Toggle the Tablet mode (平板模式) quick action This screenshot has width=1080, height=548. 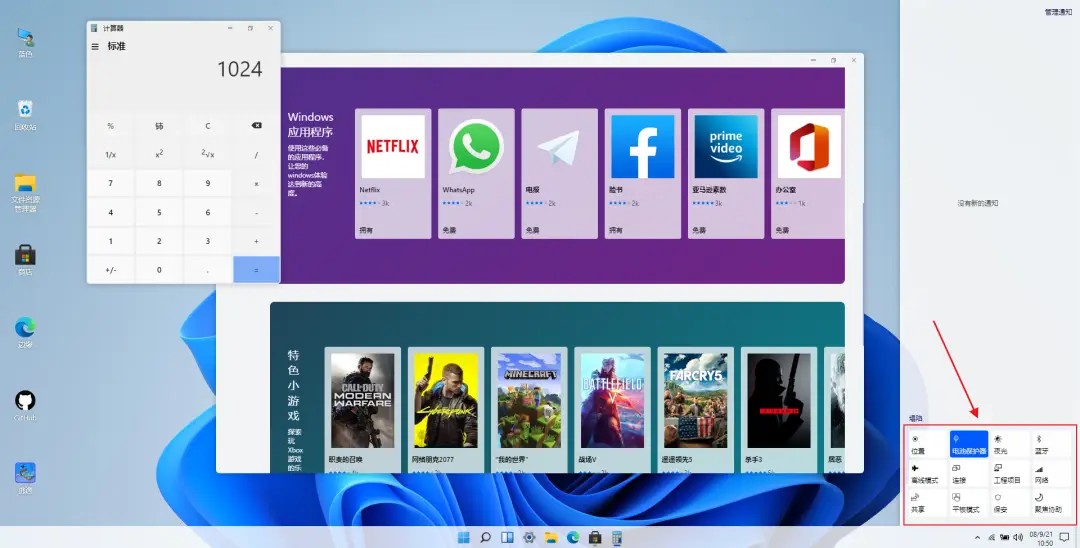968,503
